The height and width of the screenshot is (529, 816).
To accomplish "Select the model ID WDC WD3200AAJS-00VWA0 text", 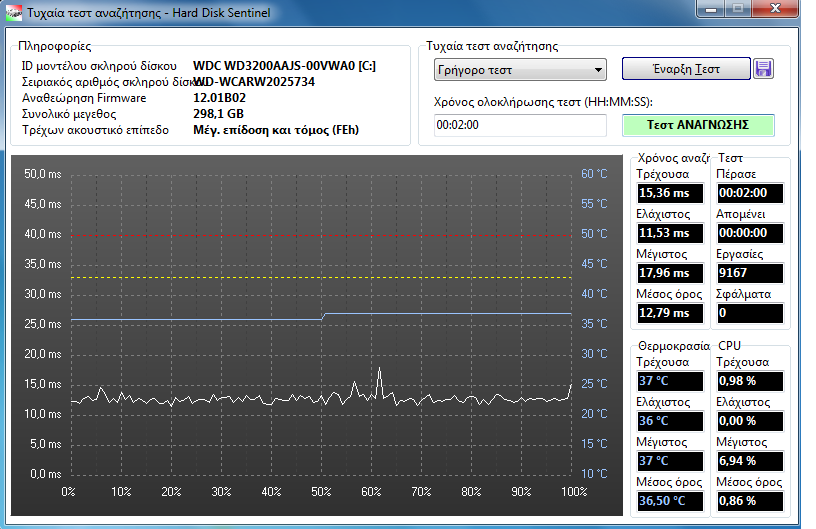I will tap(284, 66).
